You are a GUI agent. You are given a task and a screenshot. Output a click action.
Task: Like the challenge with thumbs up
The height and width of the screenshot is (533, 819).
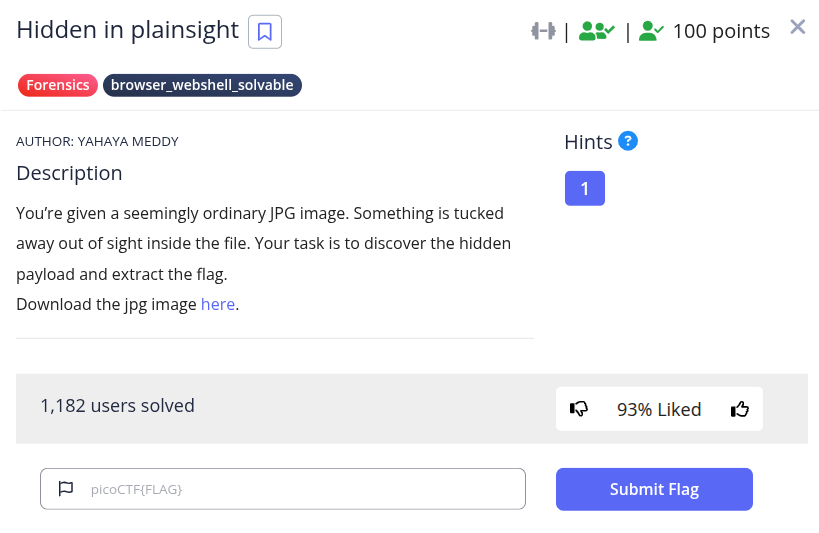tap(740, 409)
